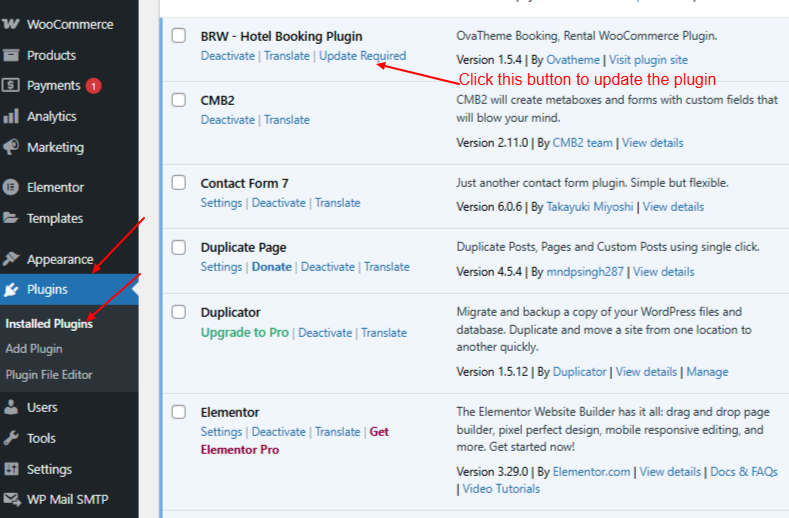
Task: Click the Appearance paintbrush icon
Action: (x=11, y=259)
